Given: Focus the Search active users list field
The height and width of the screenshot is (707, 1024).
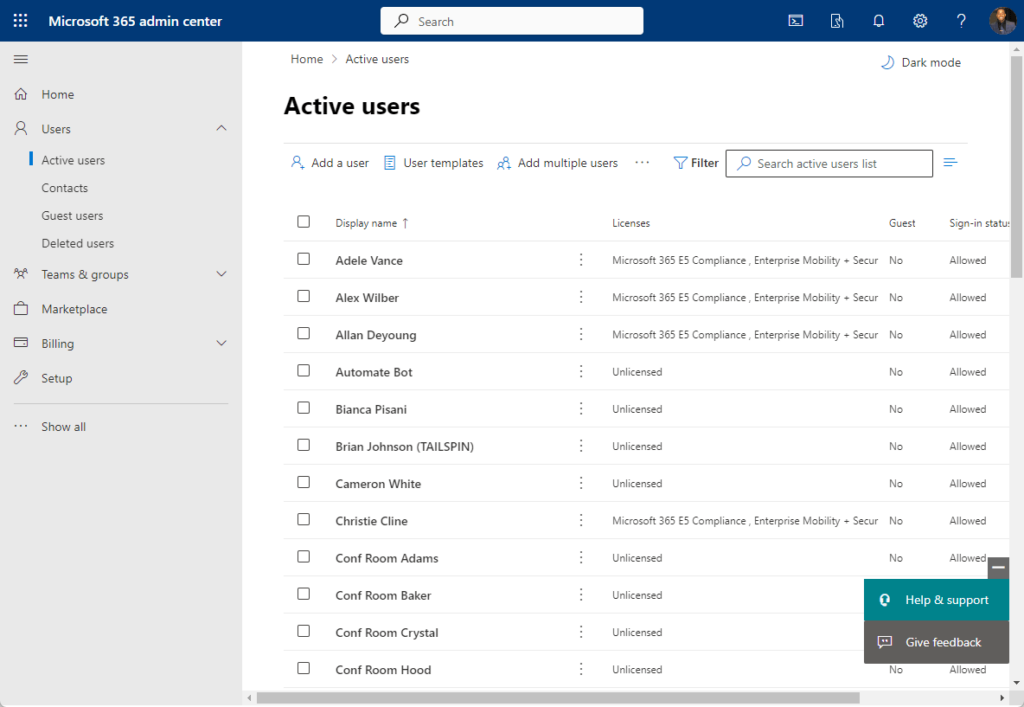Looking at the screenshot, I should [x=829, y=163].
